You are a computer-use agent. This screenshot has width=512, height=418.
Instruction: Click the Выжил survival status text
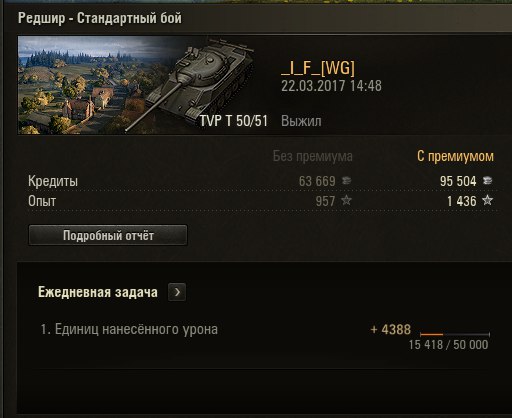pos(301,121)
